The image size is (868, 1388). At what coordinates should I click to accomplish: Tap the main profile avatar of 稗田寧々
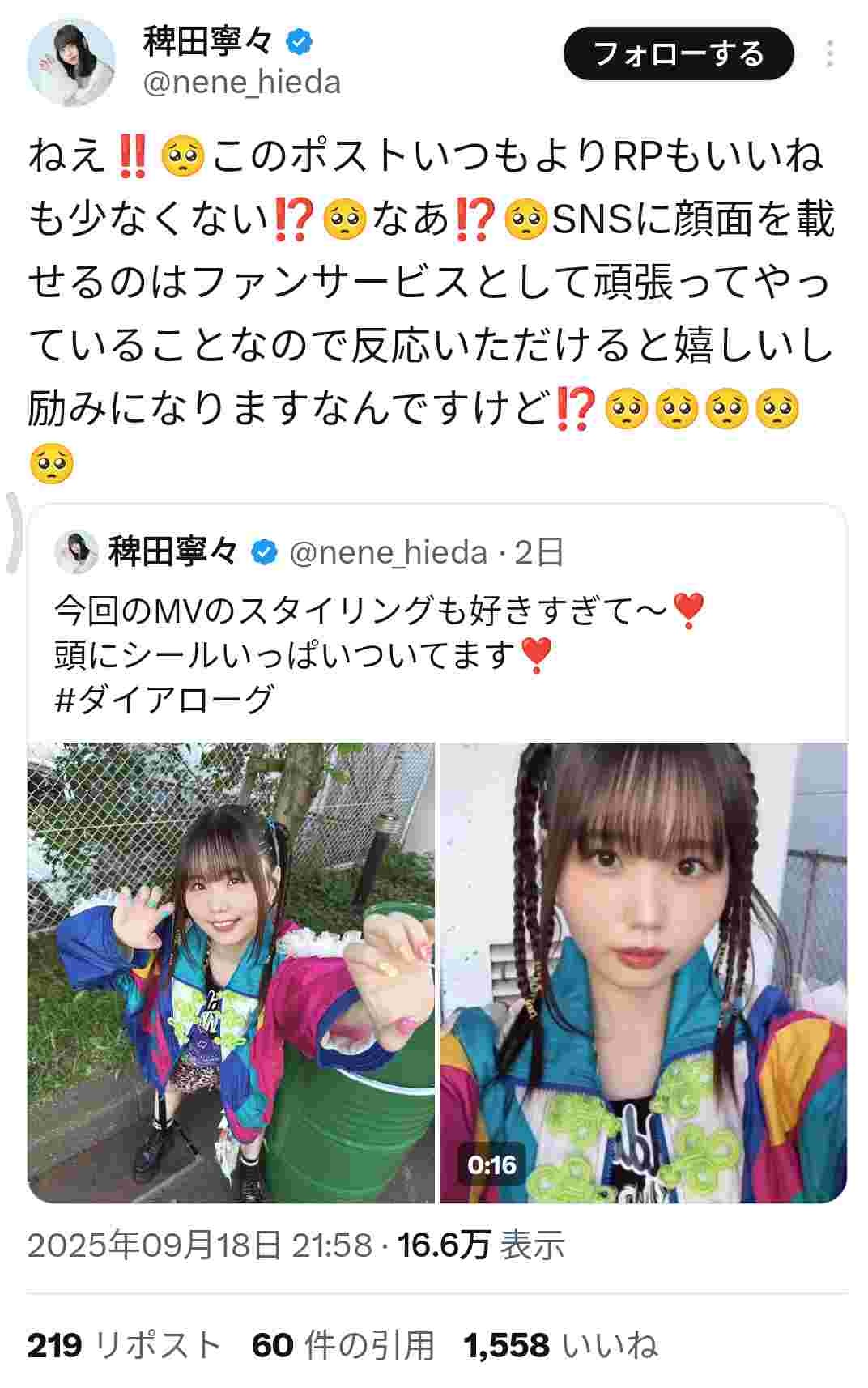pyautogui.click(x=71, y=62)
